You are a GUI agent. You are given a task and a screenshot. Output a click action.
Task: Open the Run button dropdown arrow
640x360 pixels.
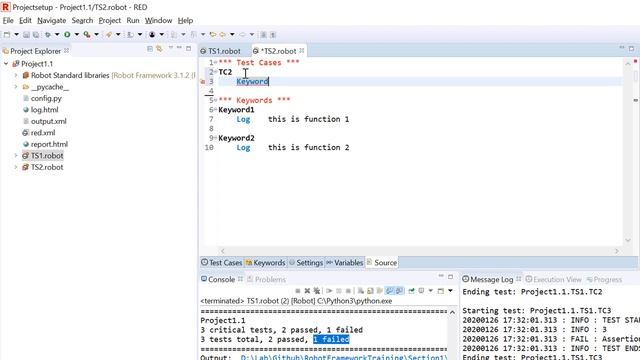point(76,35)
